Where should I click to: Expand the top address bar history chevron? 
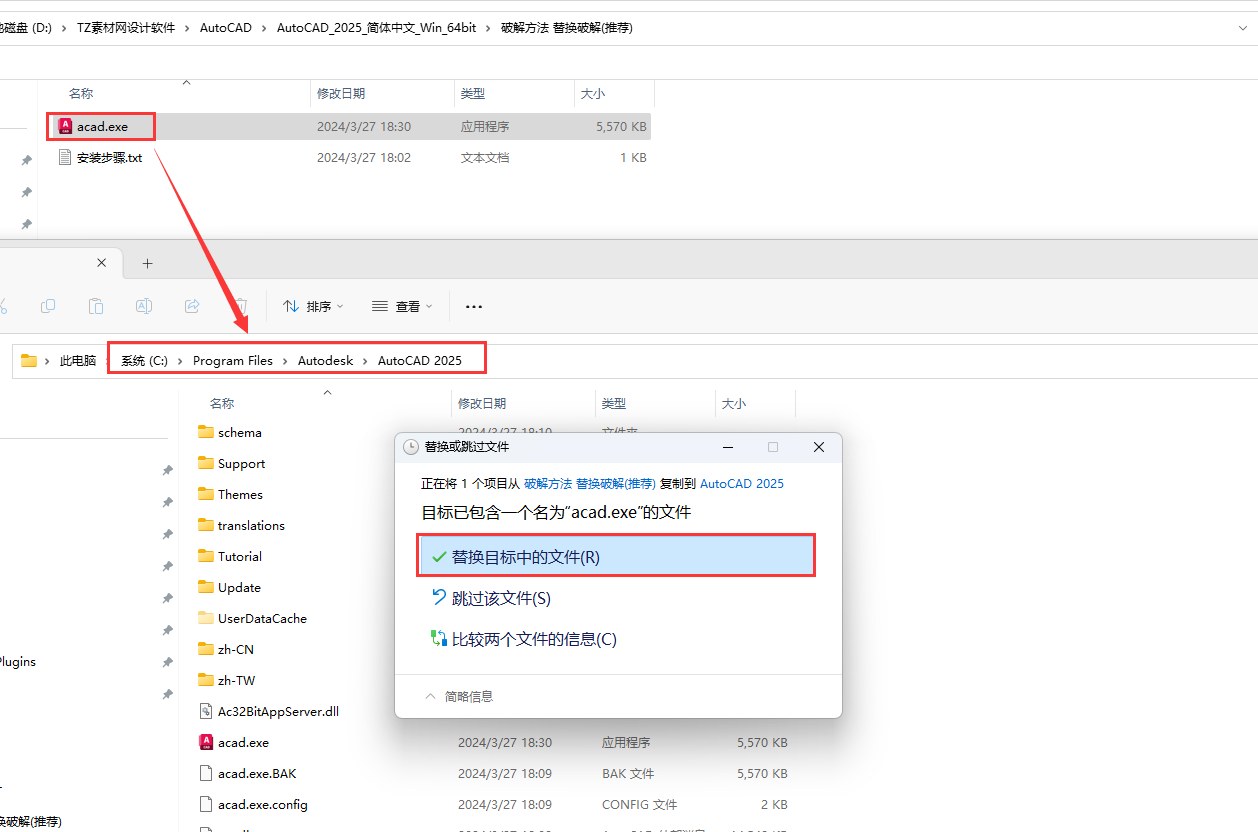(1242, 28)
